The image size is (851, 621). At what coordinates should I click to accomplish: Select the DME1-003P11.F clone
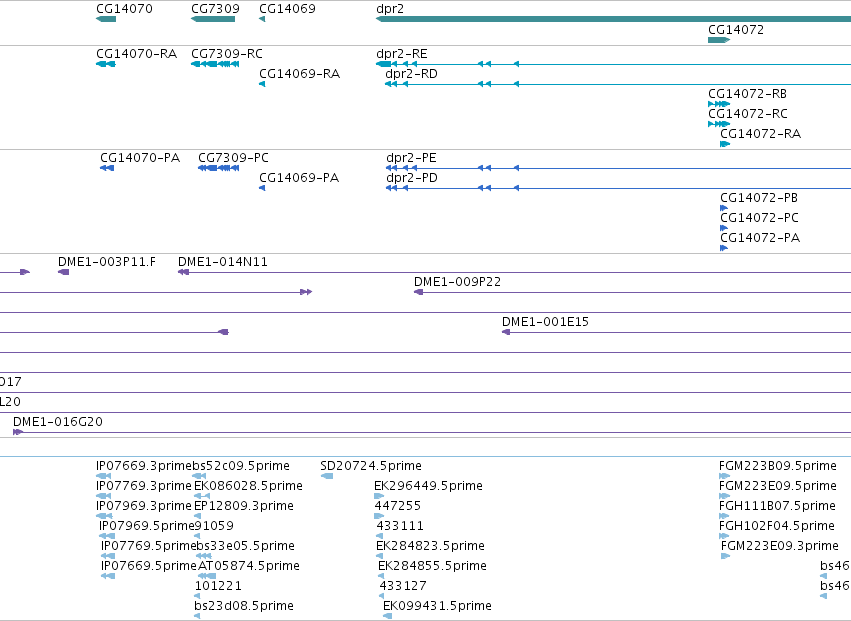63,272
